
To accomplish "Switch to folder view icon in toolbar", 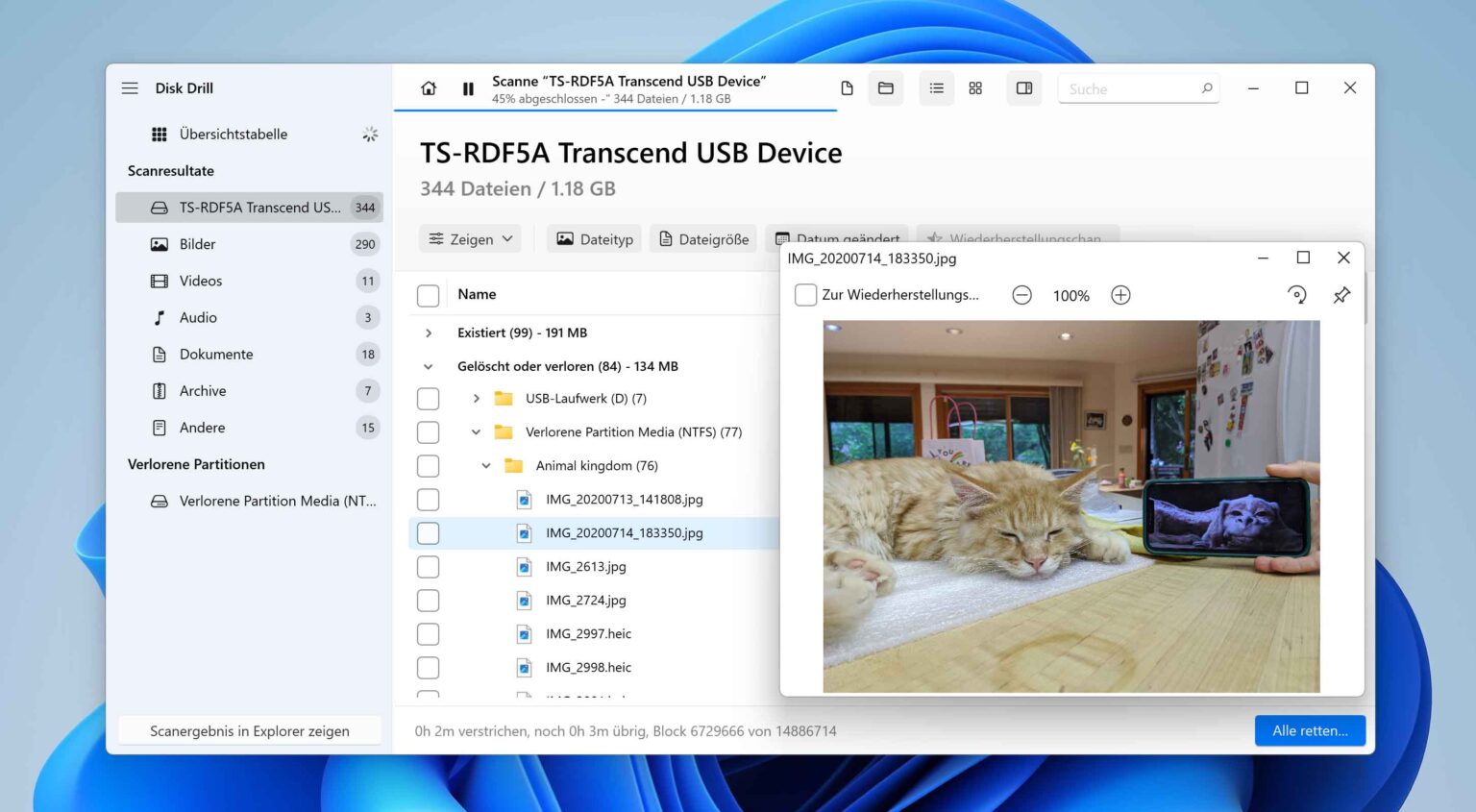I will point(886,88).
